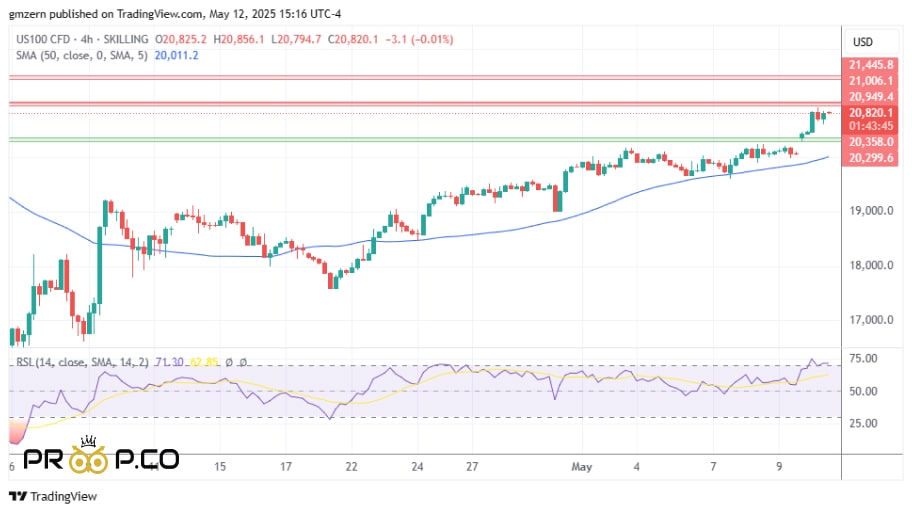
Task: Click the date label 22 on time axis
Action: tap(351, 466)
